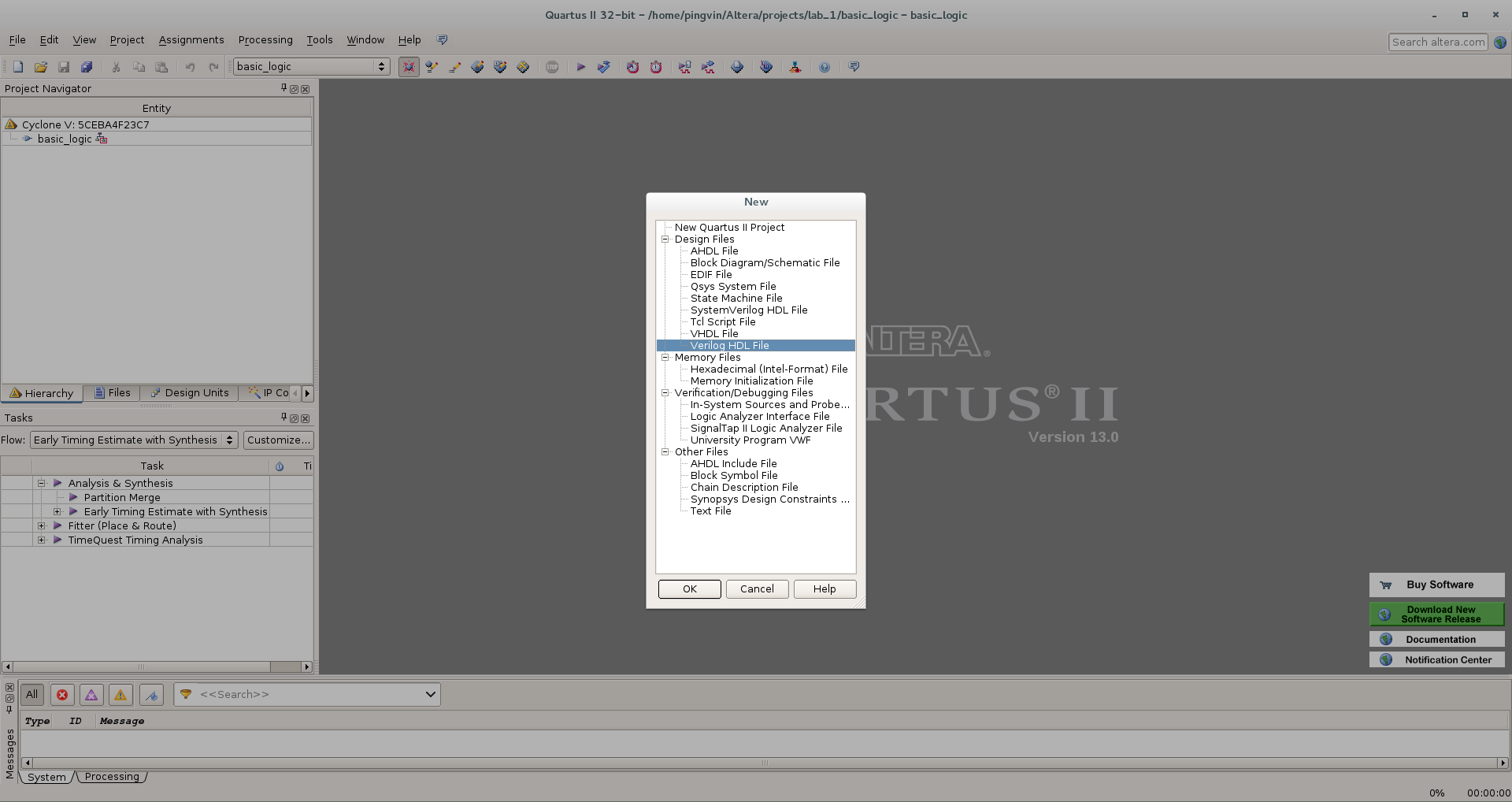
Task: Click the Save All toolbar icon
Action: tap(87, 67)
